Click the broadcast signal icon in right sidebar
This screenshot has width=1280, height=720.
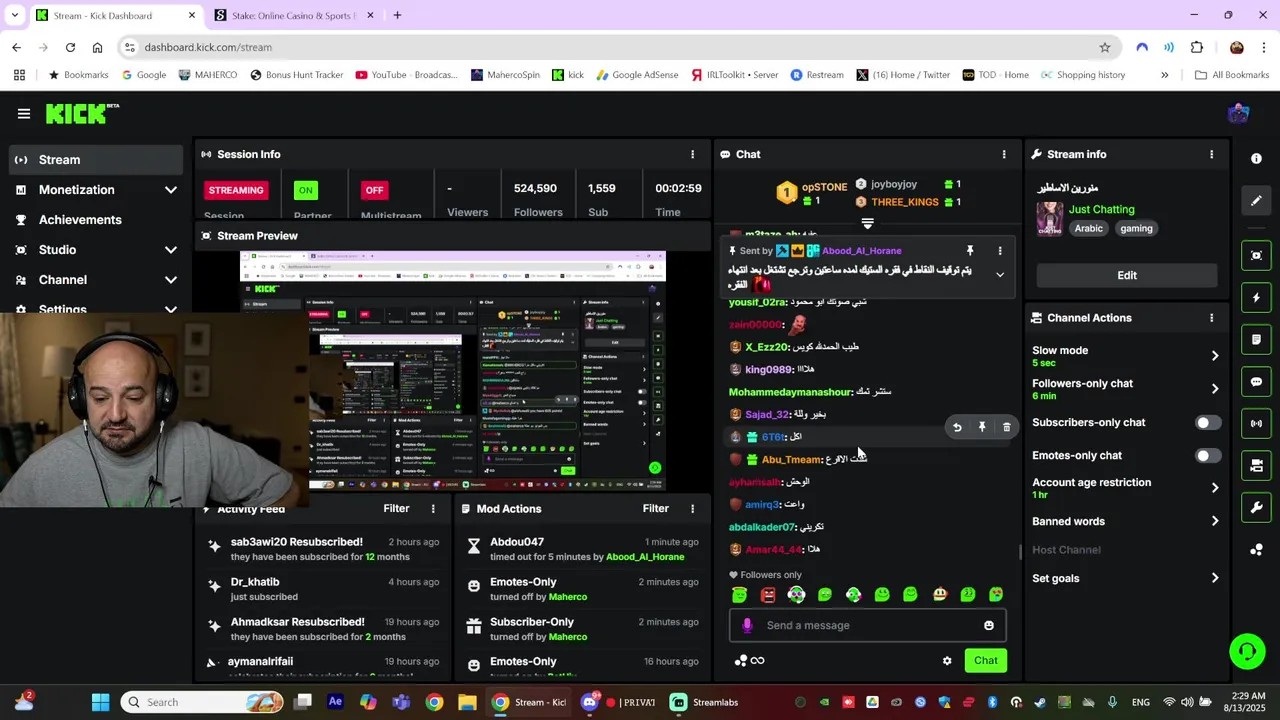click(x=1256, y=423)
